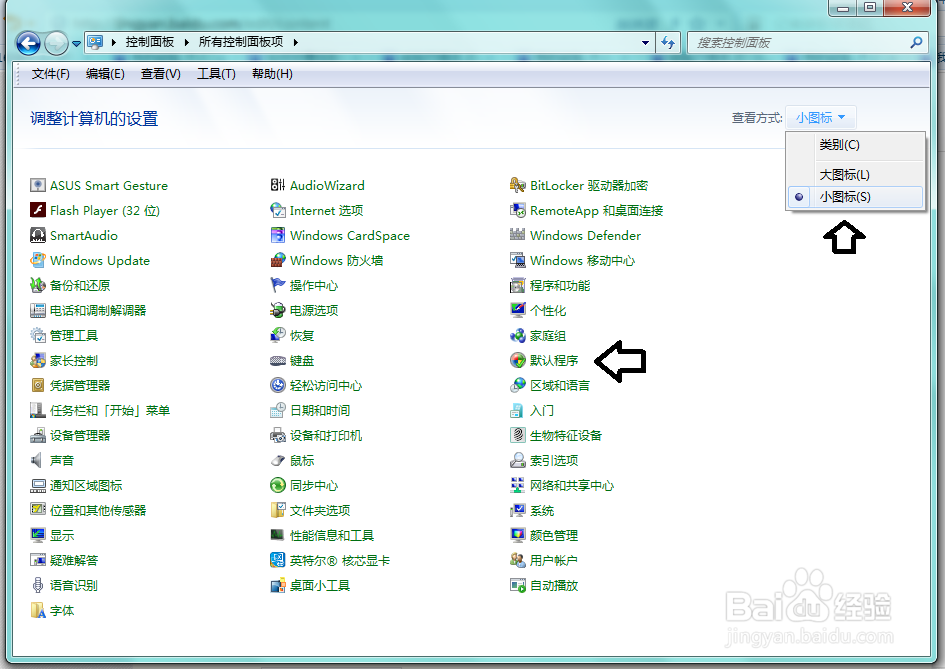Click in the 搜索控制面板 search box
The width and height of the screenshot is (945, 669).
point(796,43)
